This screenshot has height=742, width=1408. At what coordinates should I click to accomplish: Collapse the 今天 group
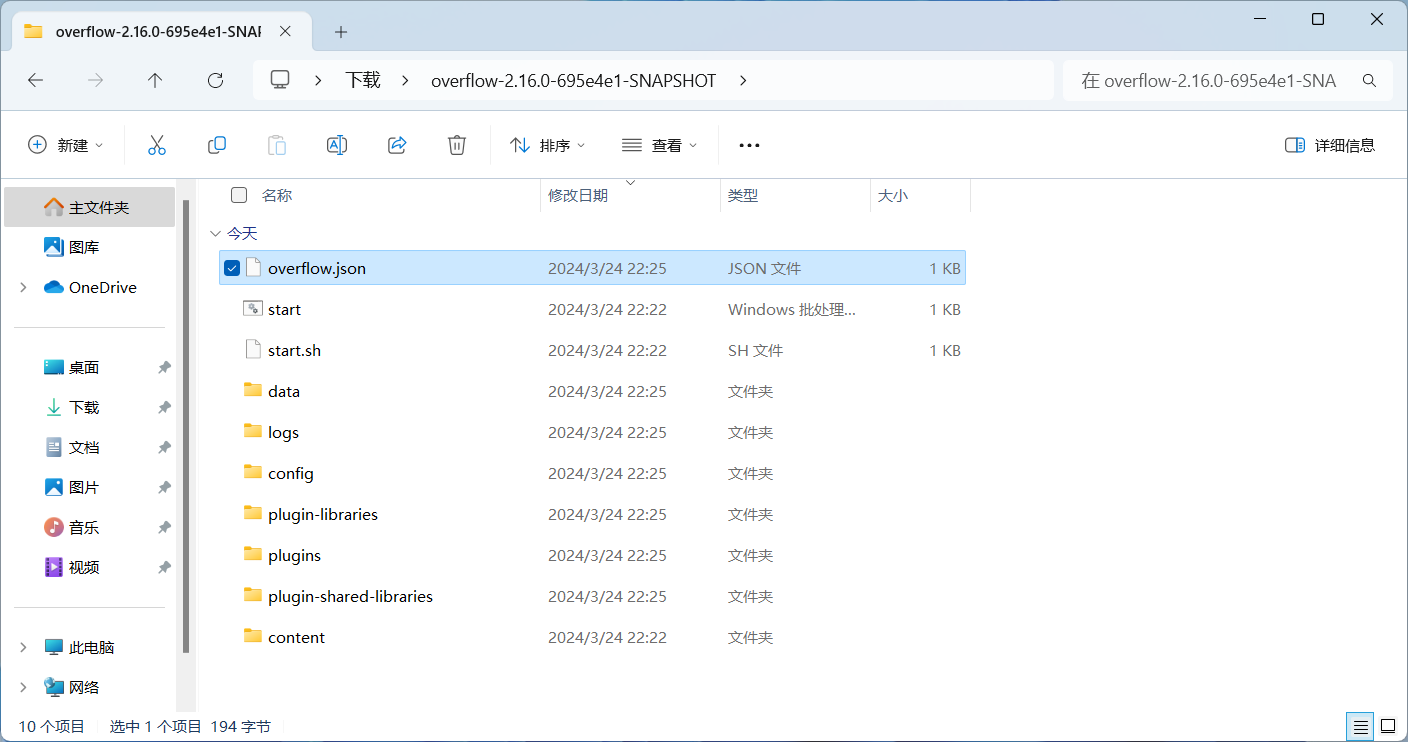click(215, 233)
